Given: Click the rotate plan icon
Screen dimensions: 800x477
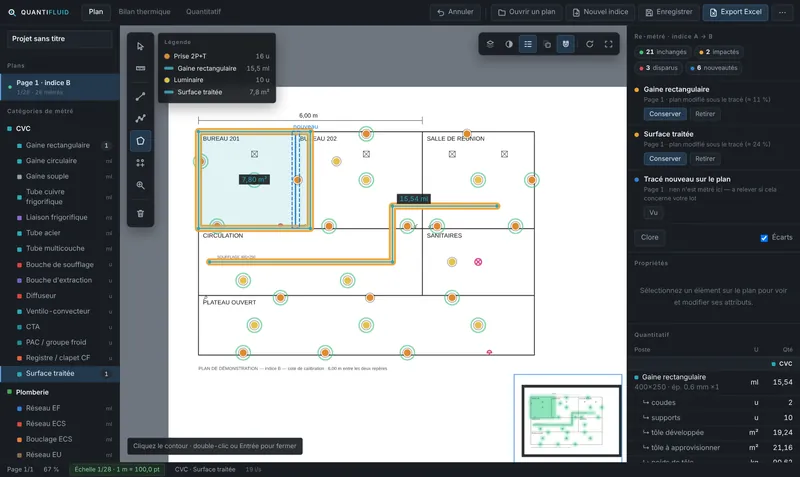Looking at the screenshot, I should click(589, 44).
